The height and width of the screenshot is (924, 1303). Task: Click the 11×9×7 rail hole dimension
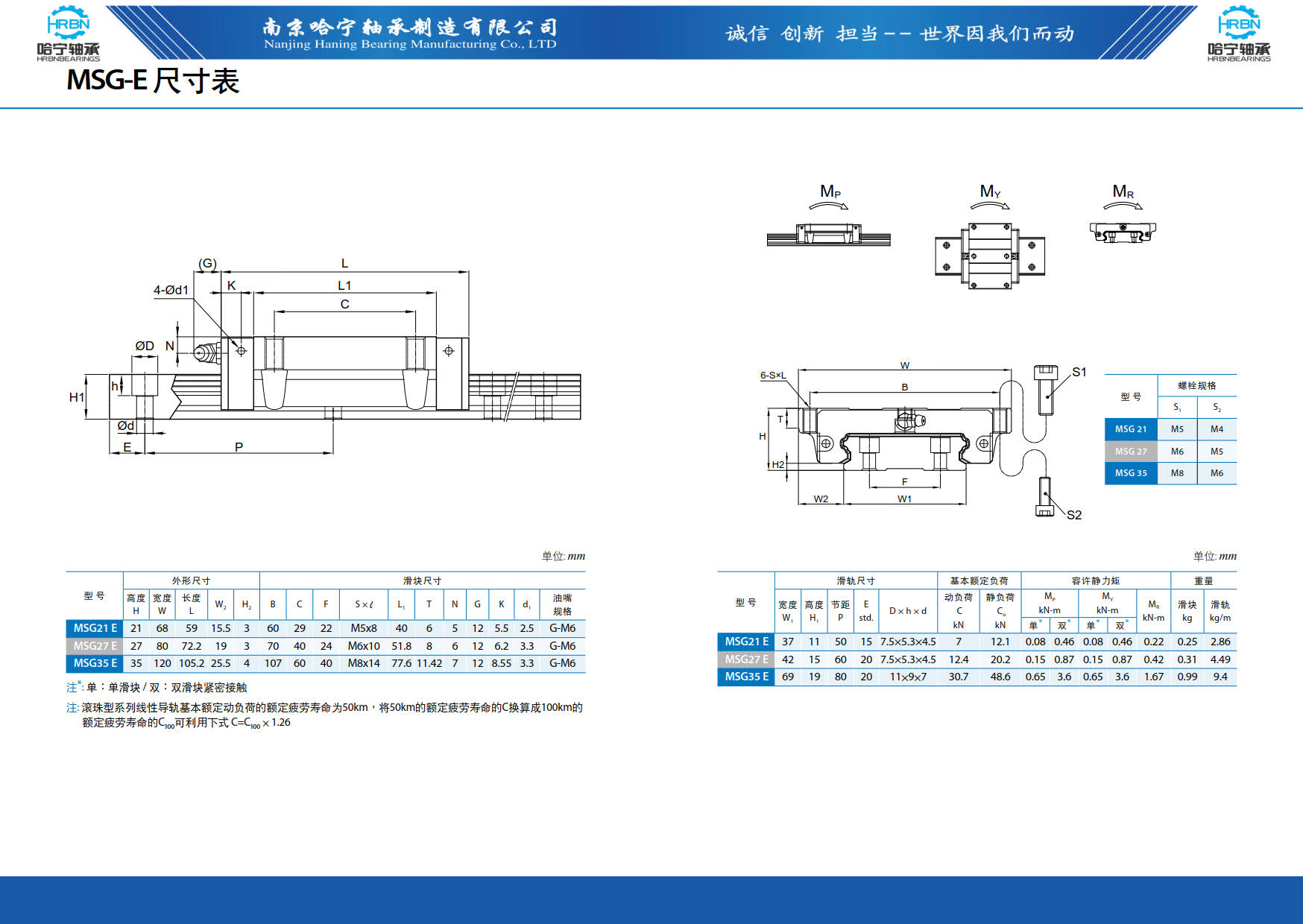click(x=908, y=677)
